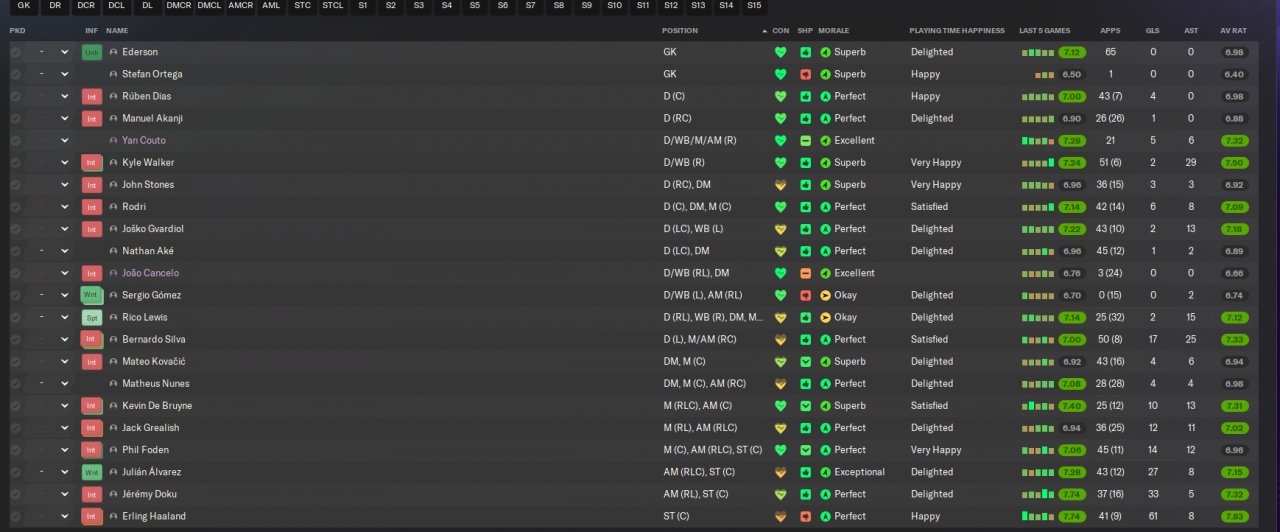The height and width of the screenshot is (532, 1280).
Task: Toggle the picked checkmark for Manuel Akanji
Action: [x=15, y=118]
